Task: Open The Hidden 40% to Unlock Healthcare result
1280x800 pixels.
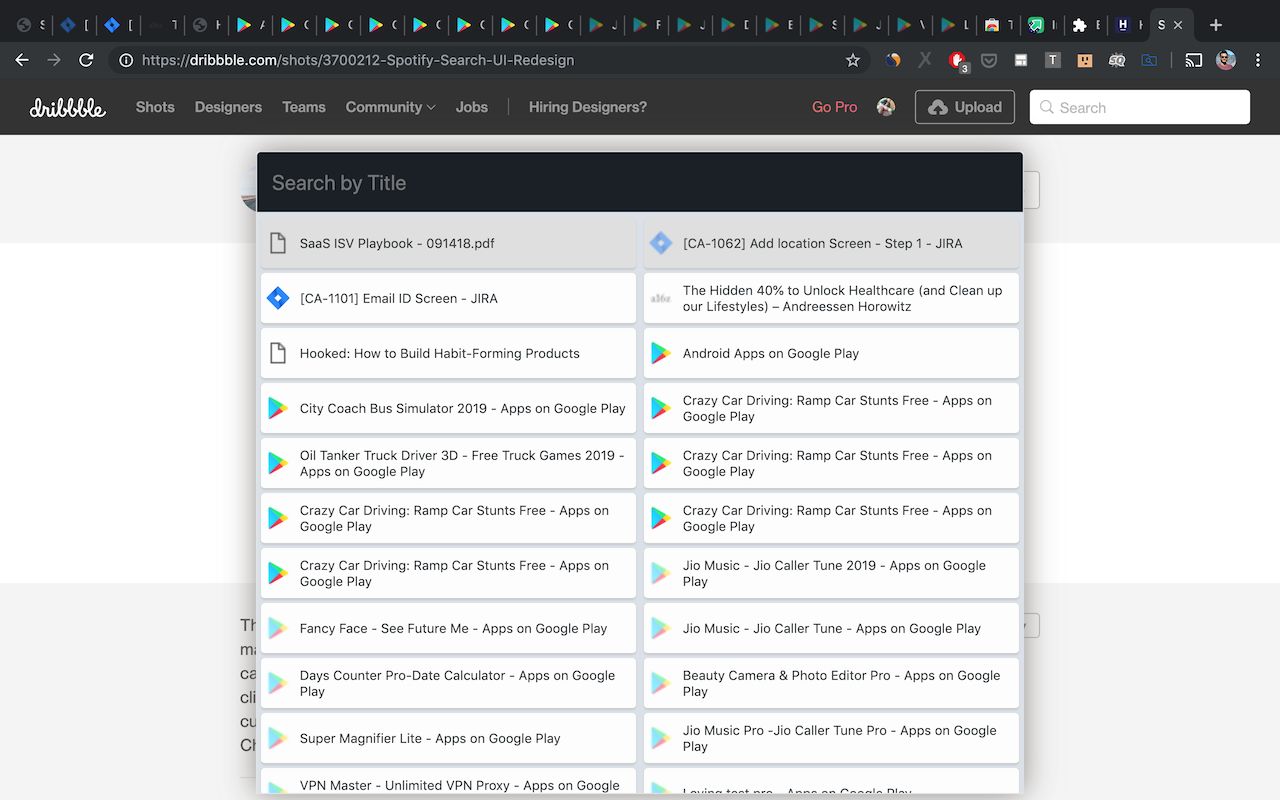Action: tap(831, 298)
